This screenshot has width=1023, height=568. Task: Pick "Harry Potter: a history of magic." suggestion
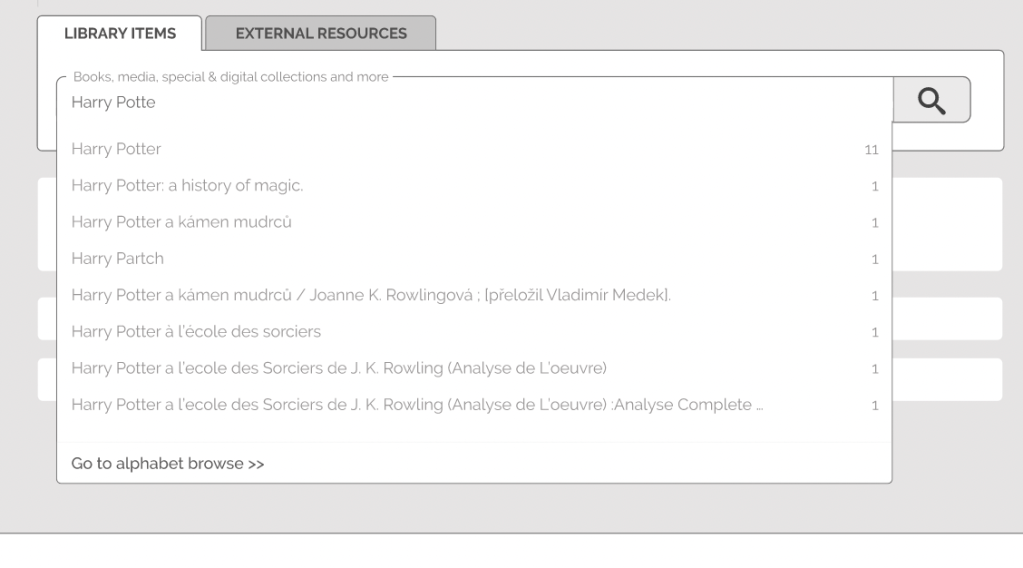click(187, 186)
